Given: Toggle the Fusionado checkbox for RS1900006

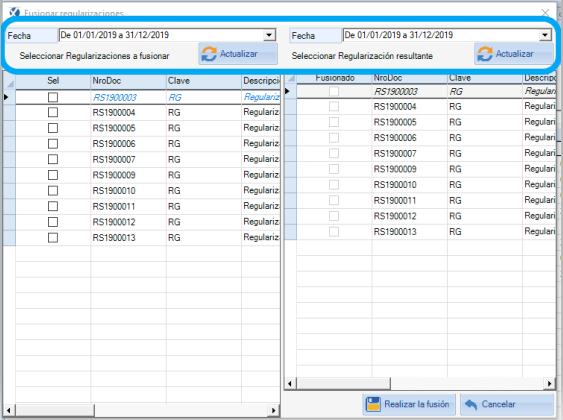Looking at the screenshot, I should point(334,138).
